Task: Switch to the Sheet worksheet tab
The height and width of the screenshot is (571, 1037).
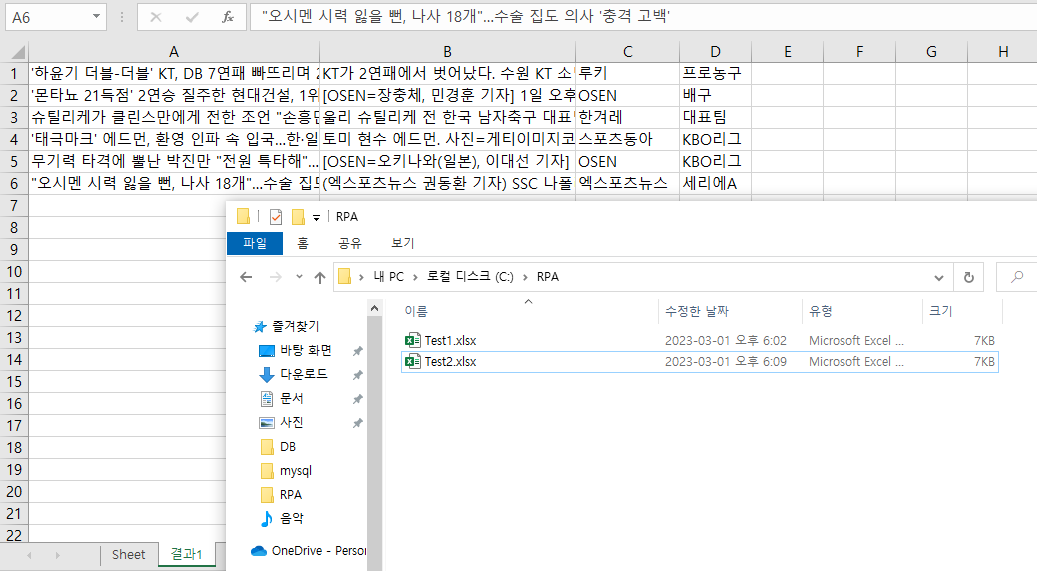Action: [128, 554]
